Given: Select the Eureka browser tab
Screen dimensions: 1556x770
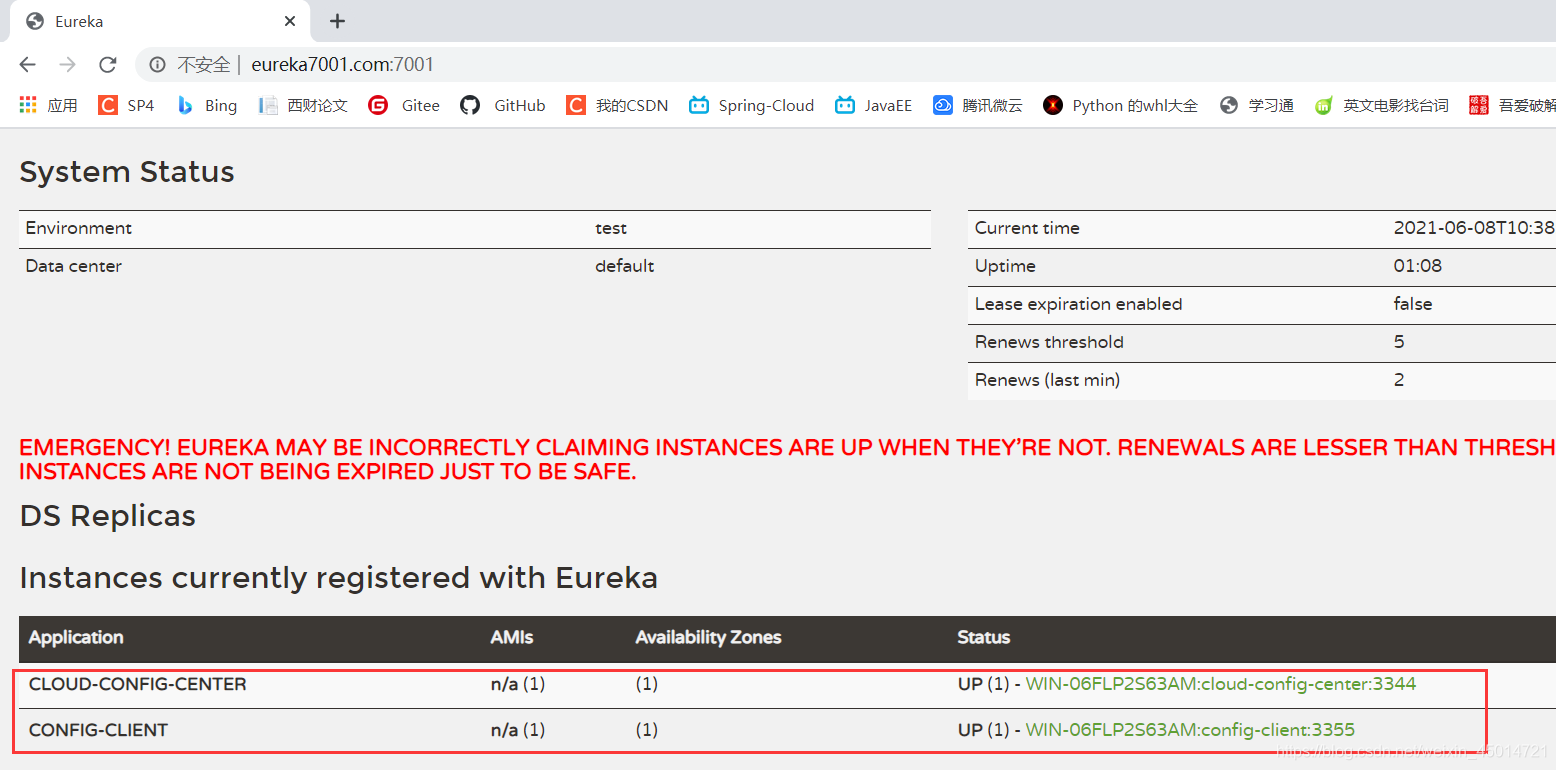Looking at the screenshot, I should (160, 21).
